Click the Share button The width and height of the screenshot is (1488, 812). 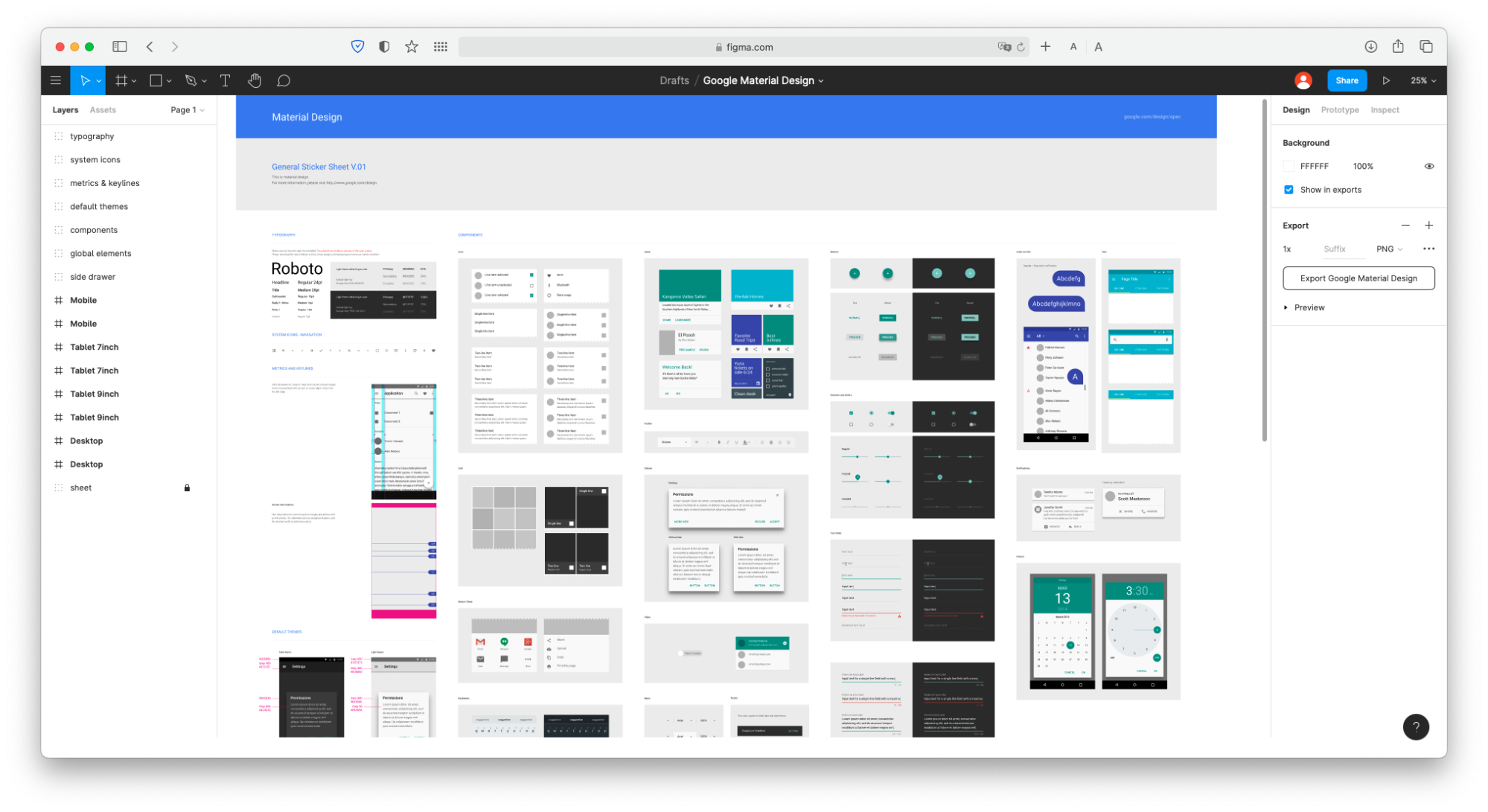(1346, 80)
